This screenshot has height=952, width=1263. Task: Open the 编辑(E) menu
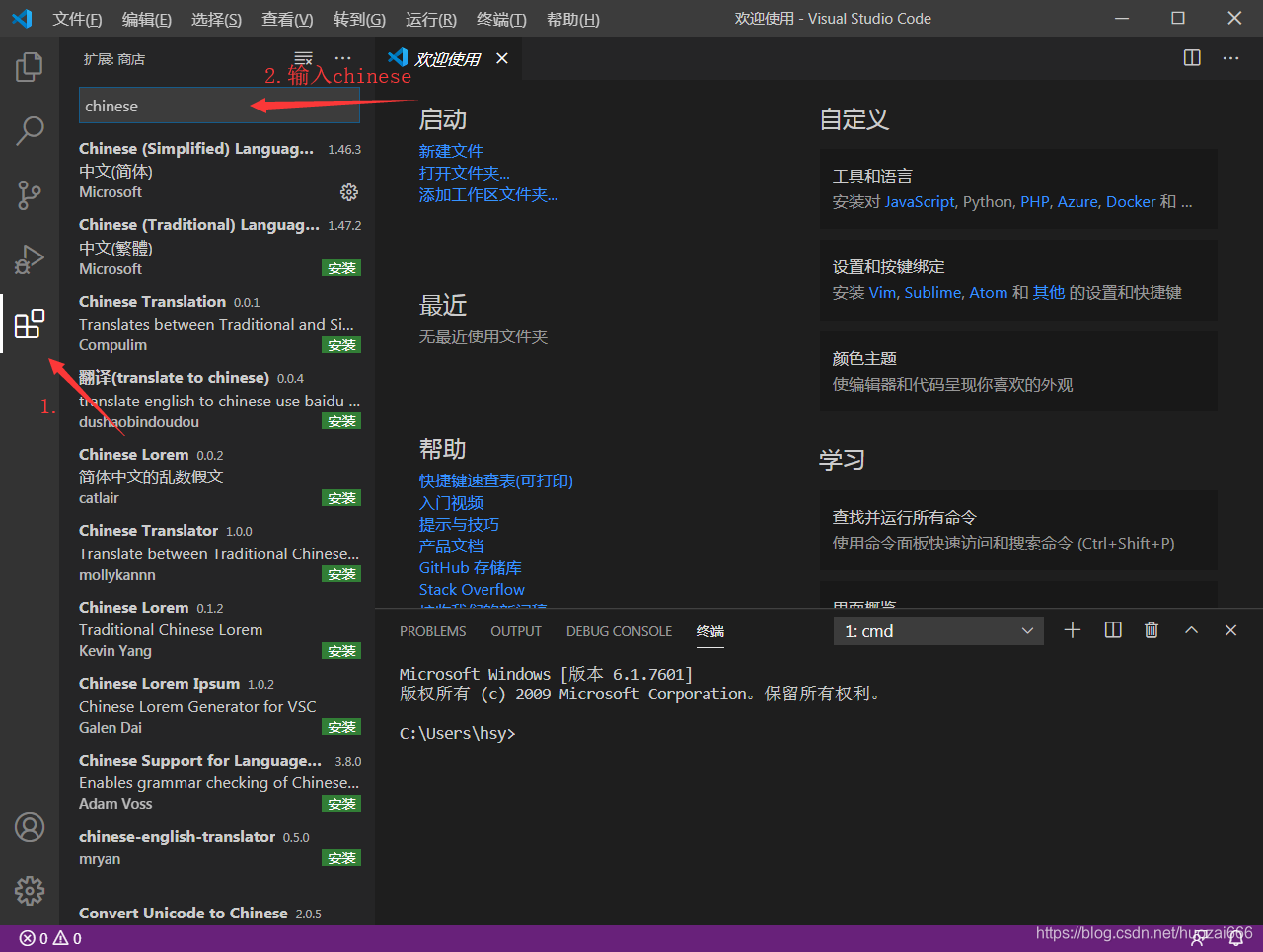pyautogui.click(x=146, y=20)
